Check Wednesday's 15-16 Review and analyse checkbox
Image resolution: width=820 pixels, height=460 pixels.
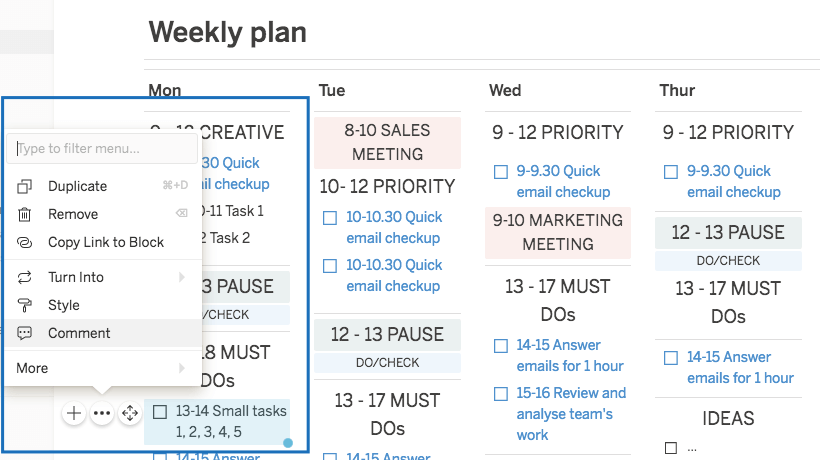pyautogui.click(x=501, y=394)
